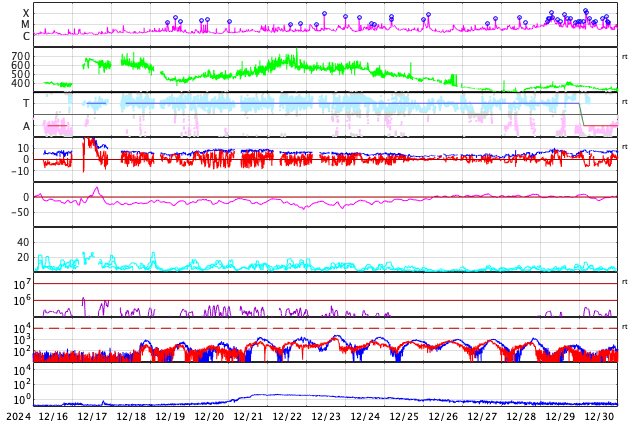
Task: Click 10^4 label beside the dashed red line
Action: (x=22, y=328)
